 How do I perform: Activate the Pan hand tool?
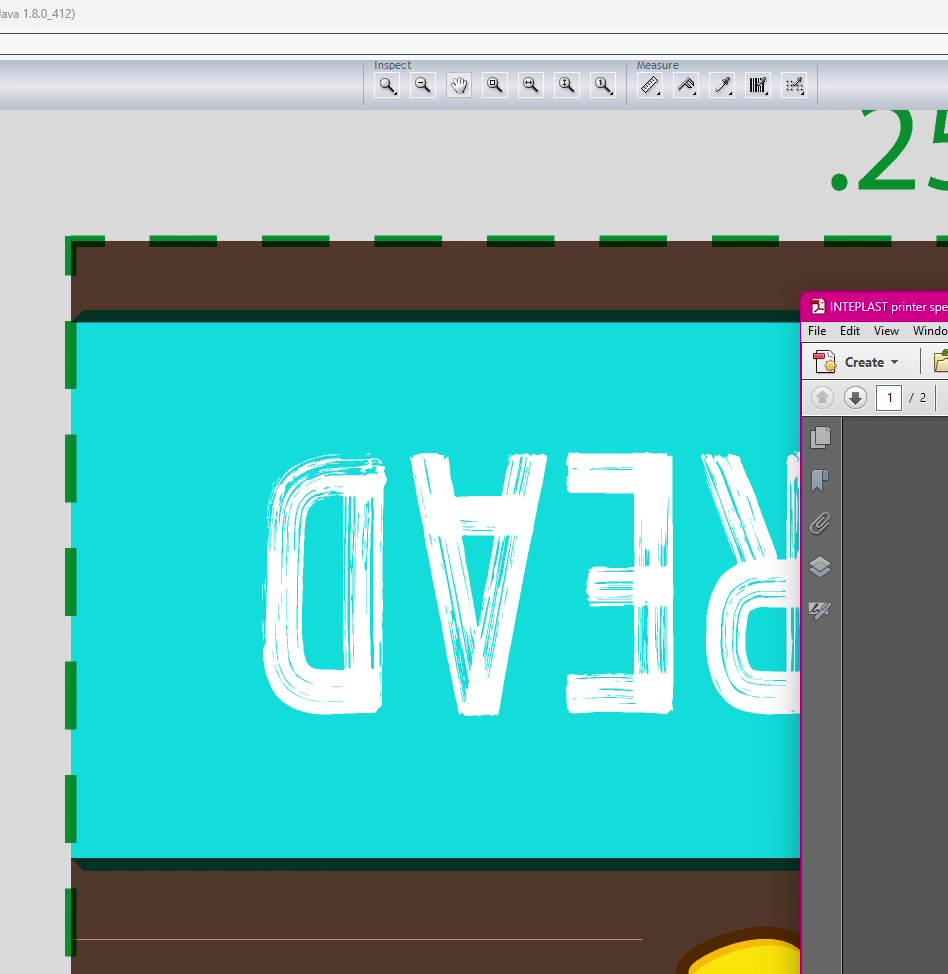pos(459,86)
